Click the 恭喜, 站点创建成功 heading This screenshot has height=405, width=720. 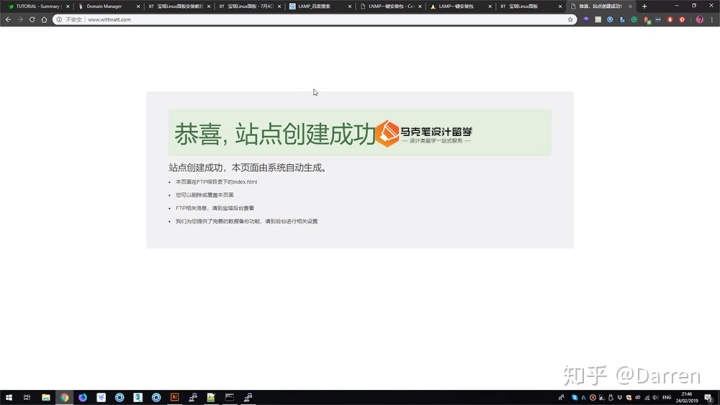pos(275,134)
